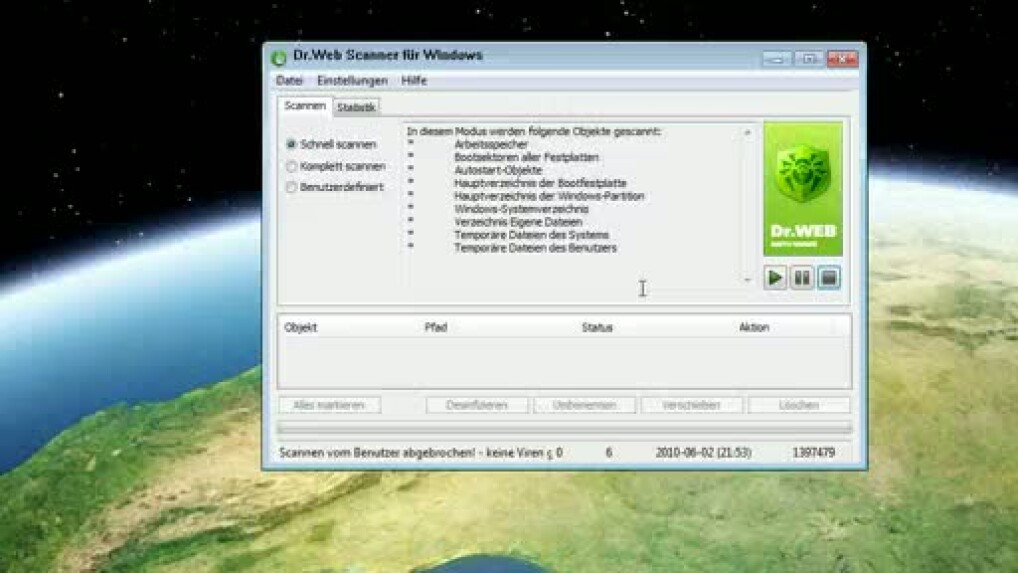Switch to the Statistik tab

click(x=356, y=107)
